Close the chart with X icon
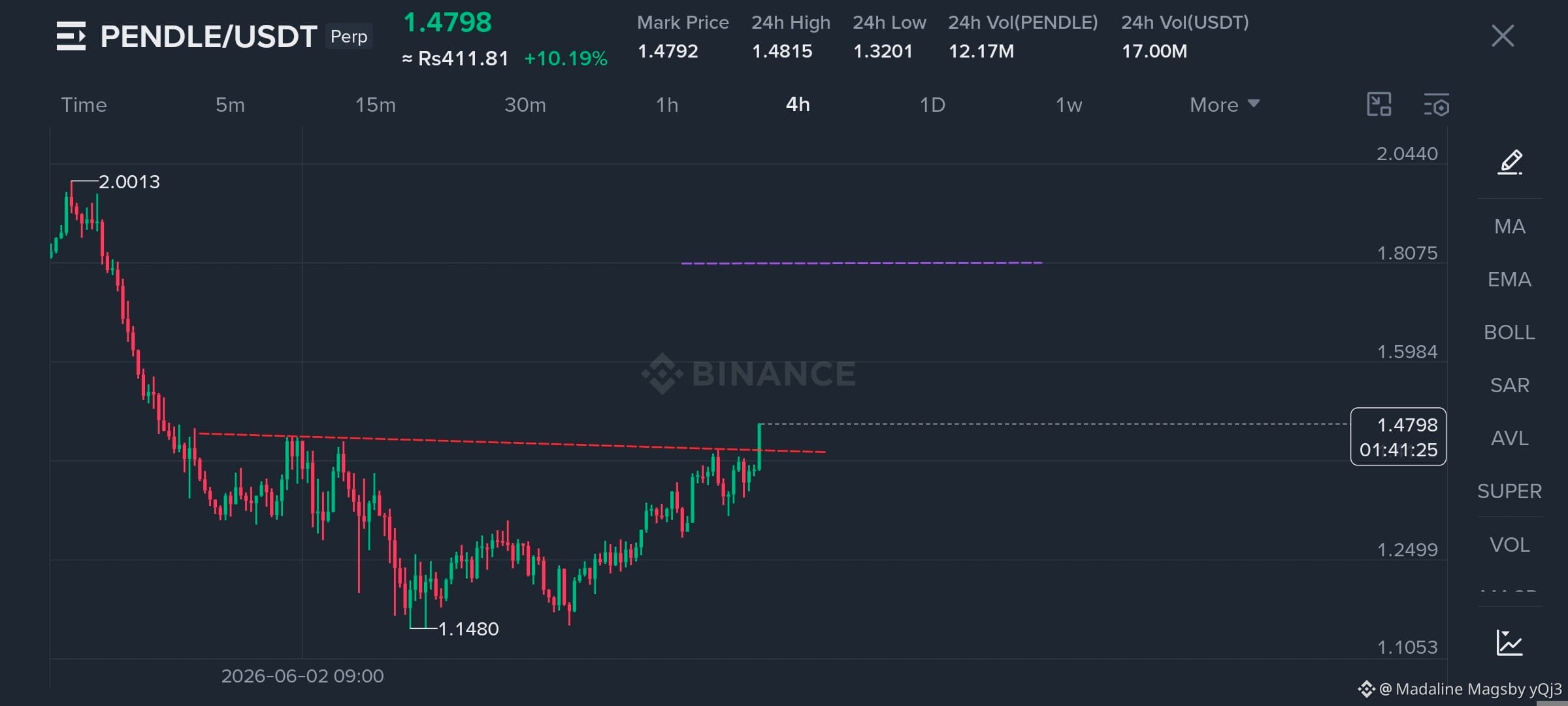 tap(1503, 36)
